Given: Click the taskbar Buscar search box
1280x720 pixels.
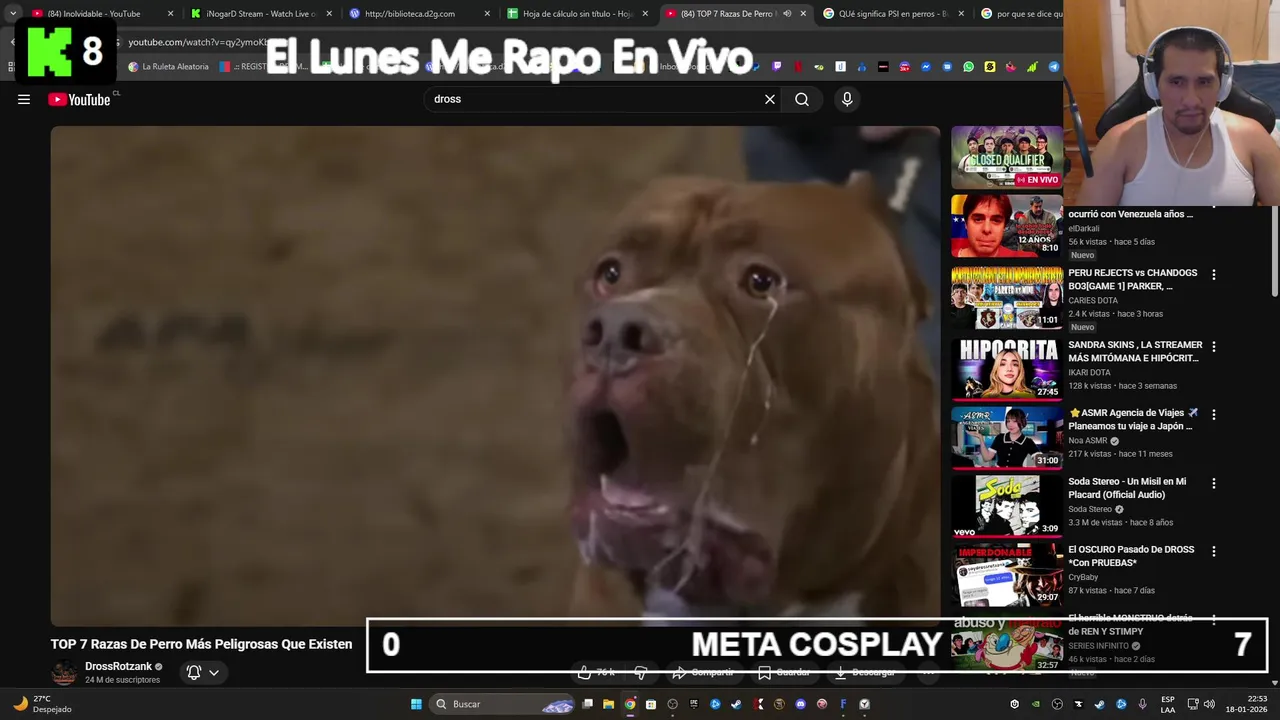Looking at the screenshot, I should (x=504, y=704).
